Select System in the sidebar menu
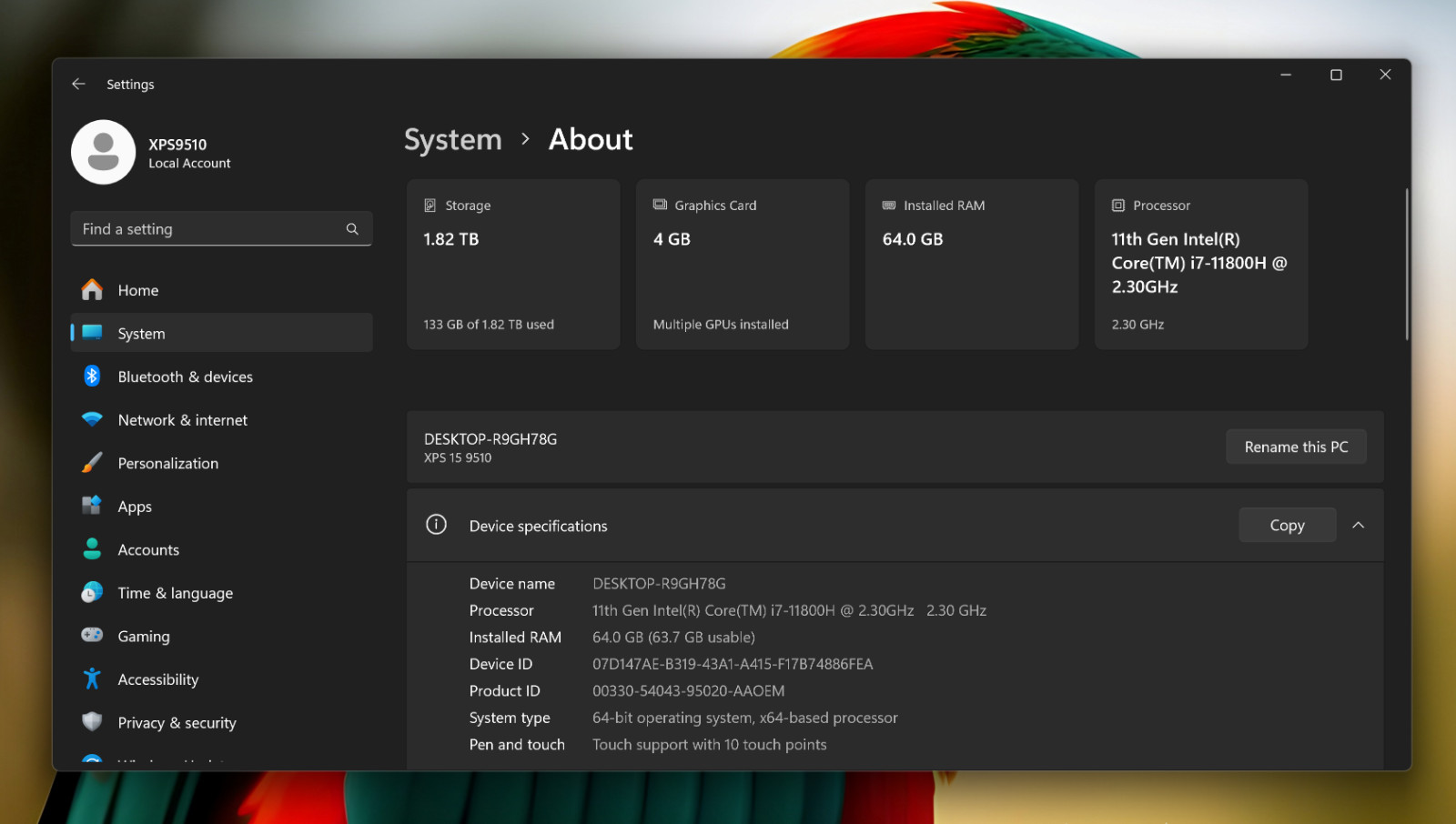 [222, 333]
